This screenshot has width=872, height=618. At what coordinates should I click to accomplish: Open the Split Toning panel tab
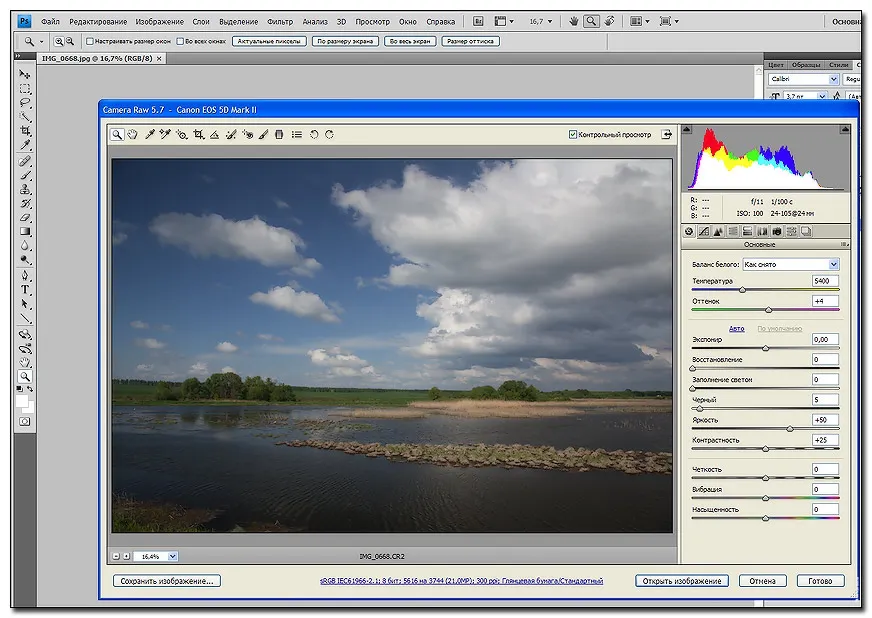click(x=747, y=231)
